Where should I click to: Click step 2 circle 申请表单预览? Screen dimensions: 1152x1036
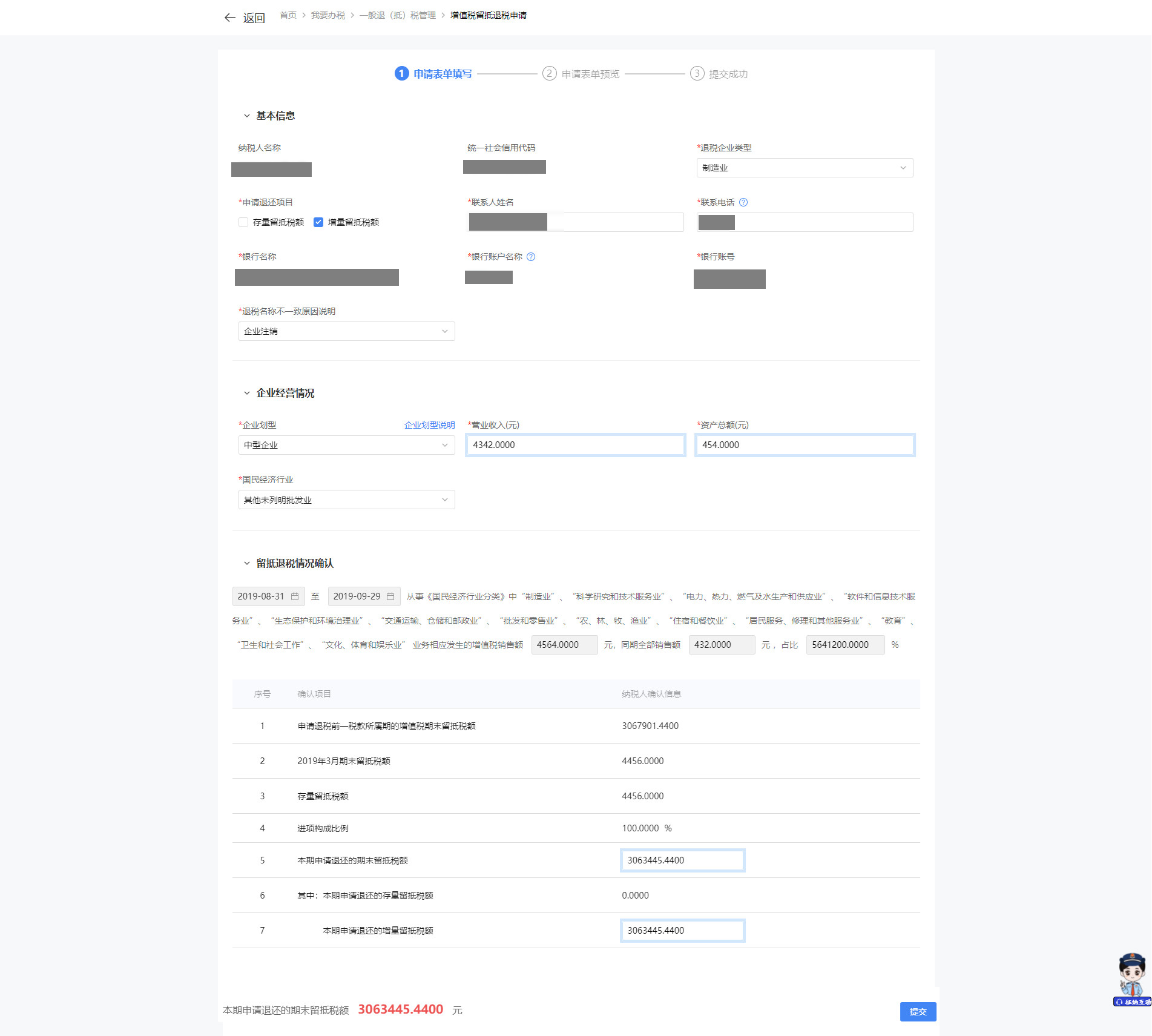(x=549, y=73)
